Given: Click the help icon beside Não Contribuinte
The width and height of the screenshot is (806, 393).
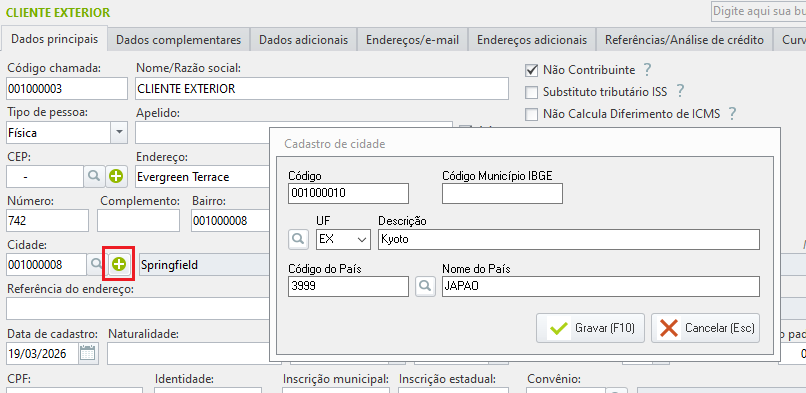Looking at the screenshot, I should [x=647, y=69].
